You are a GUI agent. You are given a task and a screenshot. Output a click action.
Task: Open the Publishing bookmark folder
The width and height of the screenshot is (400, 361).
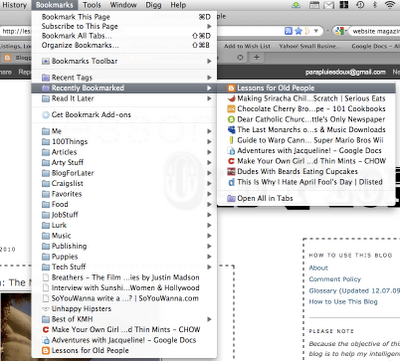[x=124, y=246]
